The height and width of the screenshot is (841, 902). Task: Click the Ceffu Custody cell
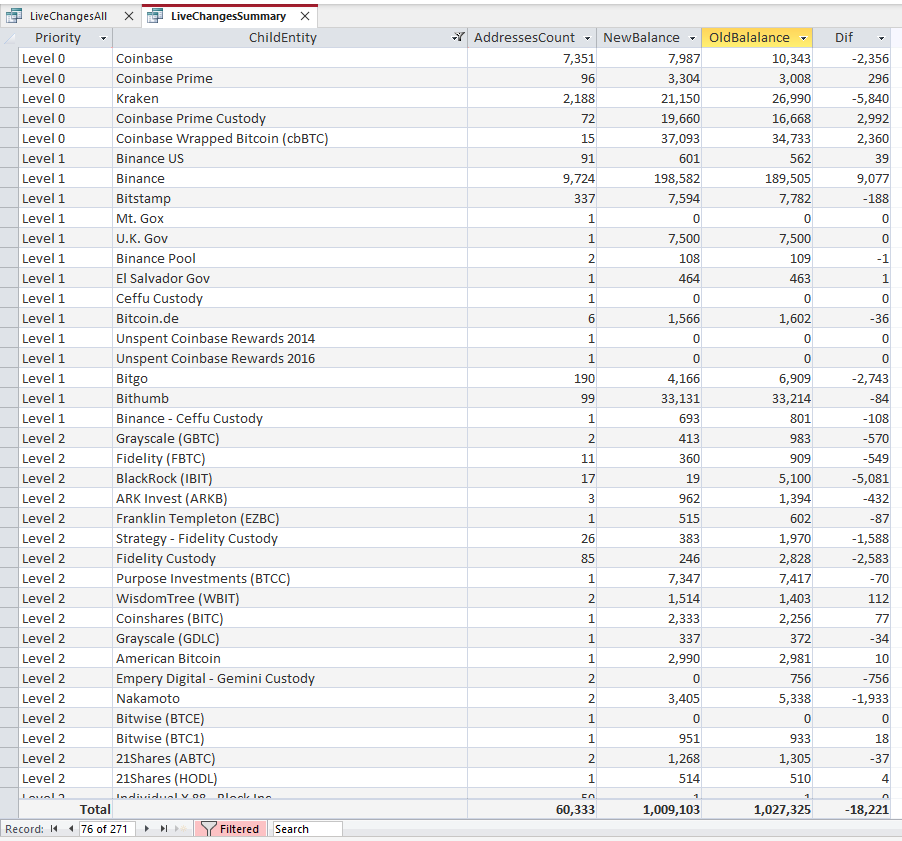(x=290, y=299)
